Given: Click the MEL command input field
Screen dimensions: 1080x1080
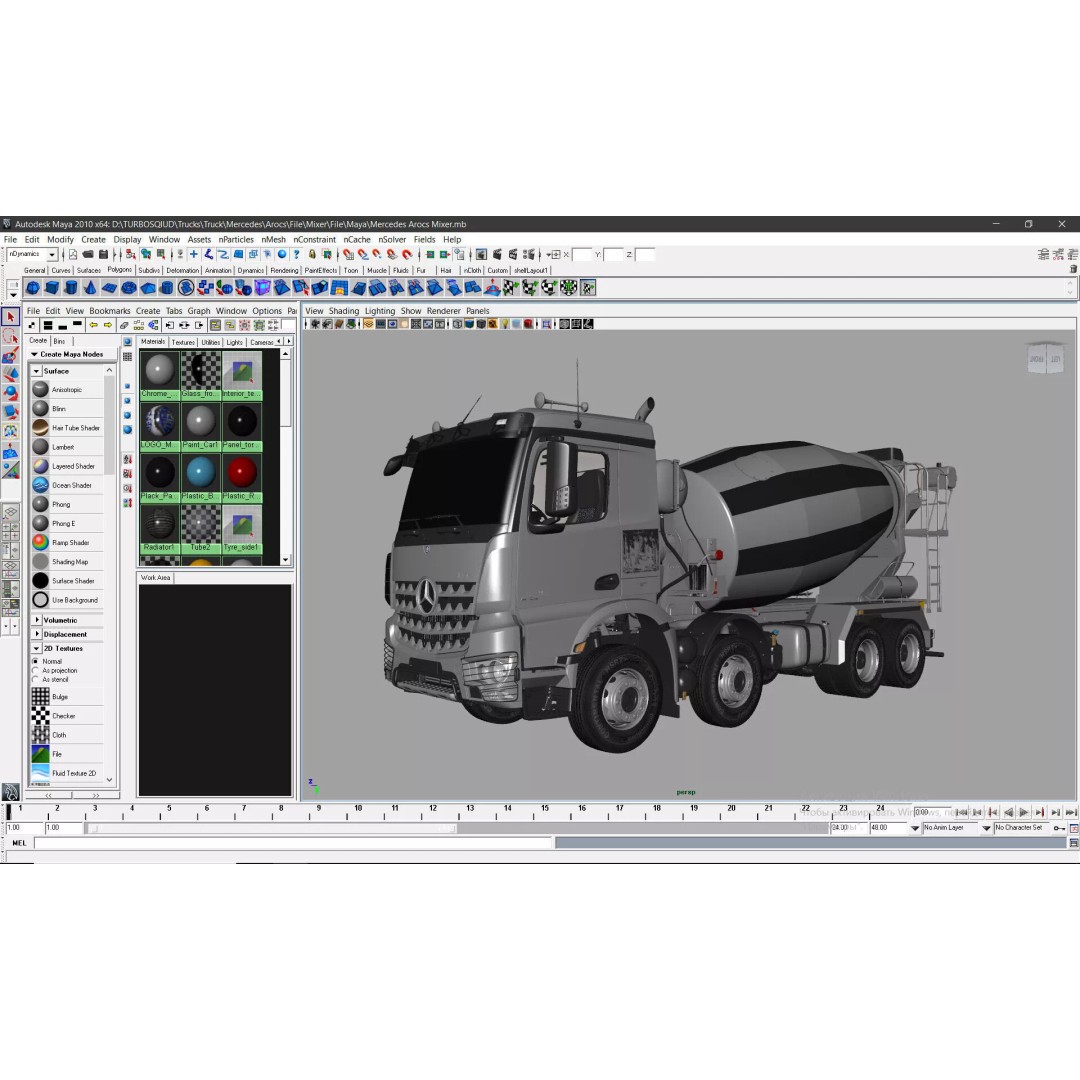Looking at the screenshot, I should point(294,843).
